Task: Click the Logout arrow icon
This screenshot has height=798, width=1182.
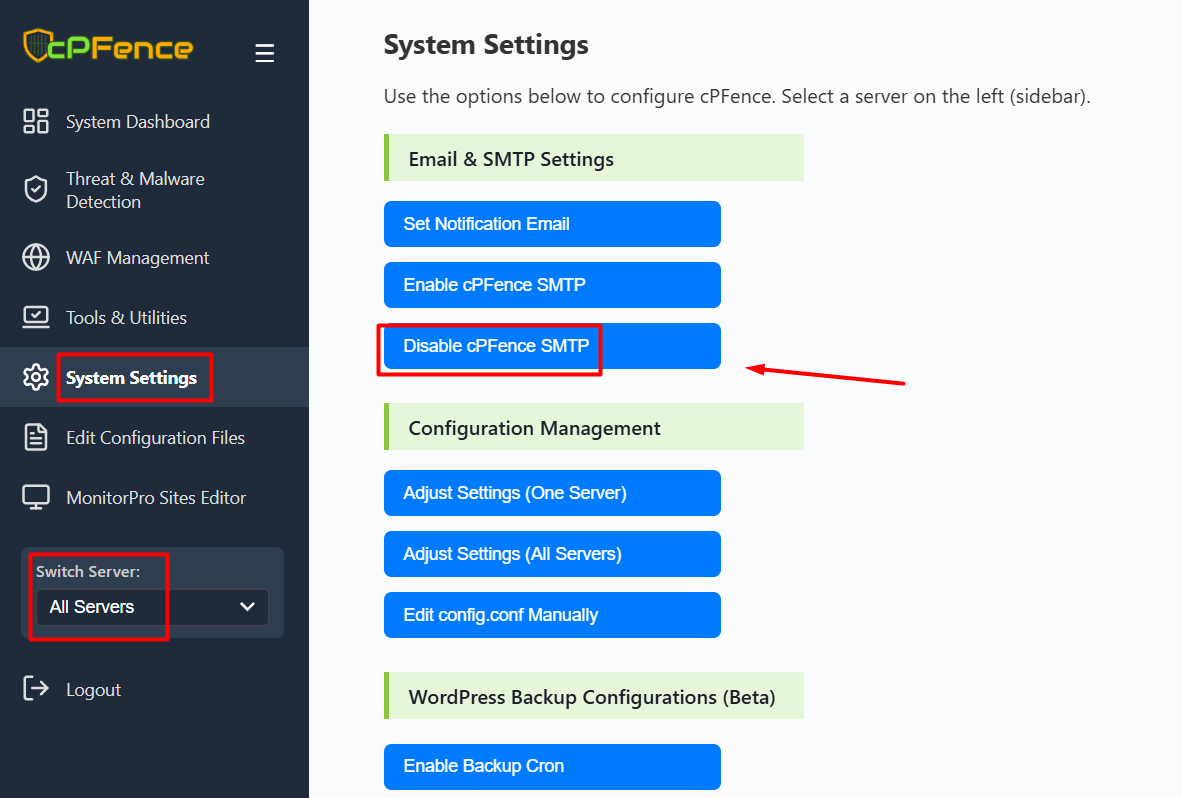Action: pyautogui.click(x=36, y=689)
